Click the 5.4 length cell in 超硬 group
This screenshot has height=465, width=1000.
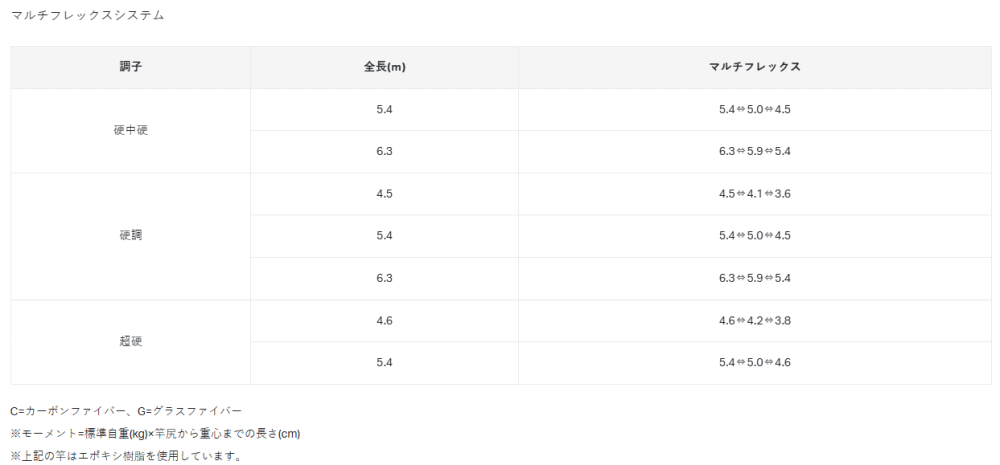point(385,362)
